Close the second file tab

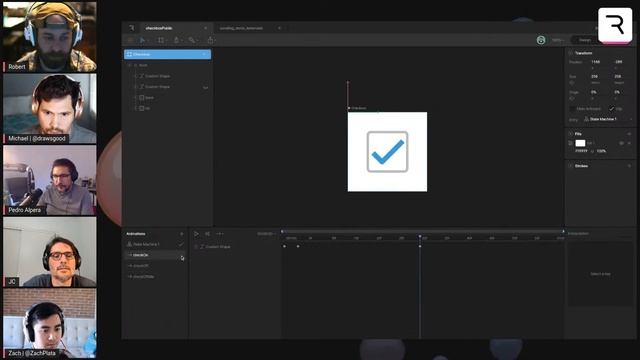(279, 28)
